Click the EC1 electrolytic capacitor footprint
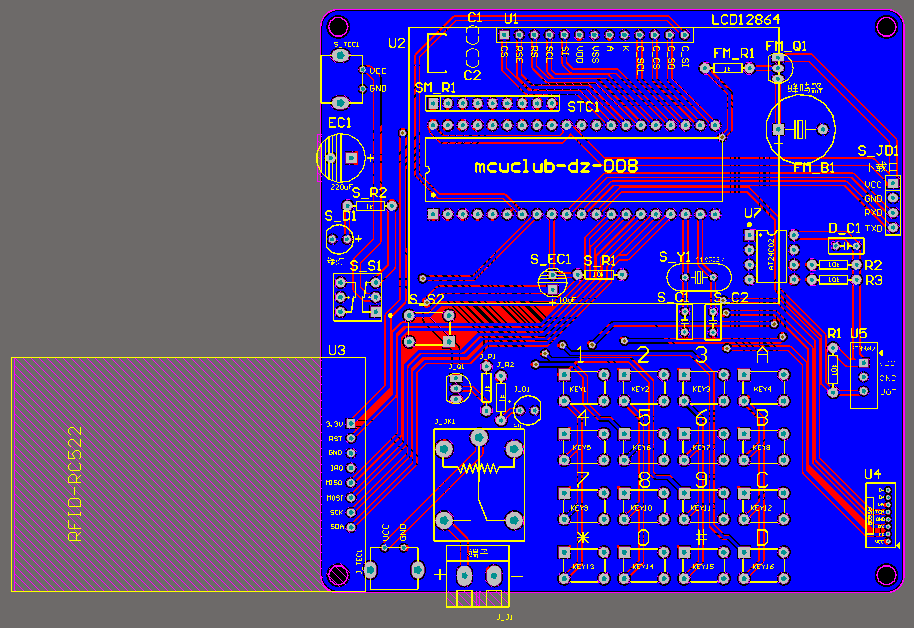Viewport: 914px width, 628px height. click(x=341, y=157)
